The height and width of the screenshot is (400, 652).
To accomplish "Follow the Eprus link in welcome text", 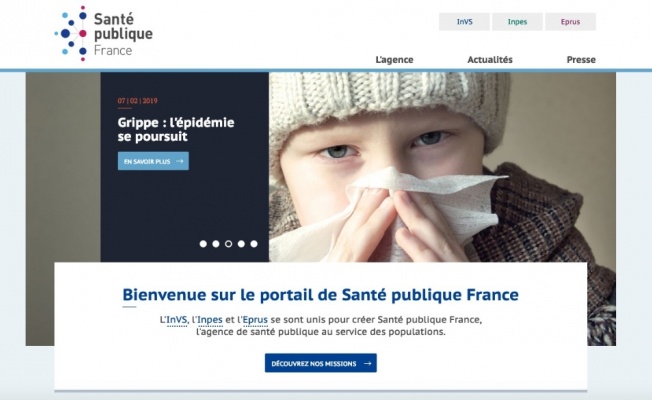I will point(255,320).
